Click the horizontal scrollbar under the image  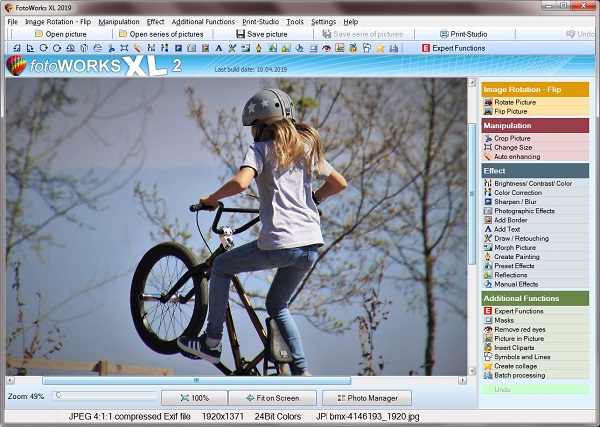point(196,380)
